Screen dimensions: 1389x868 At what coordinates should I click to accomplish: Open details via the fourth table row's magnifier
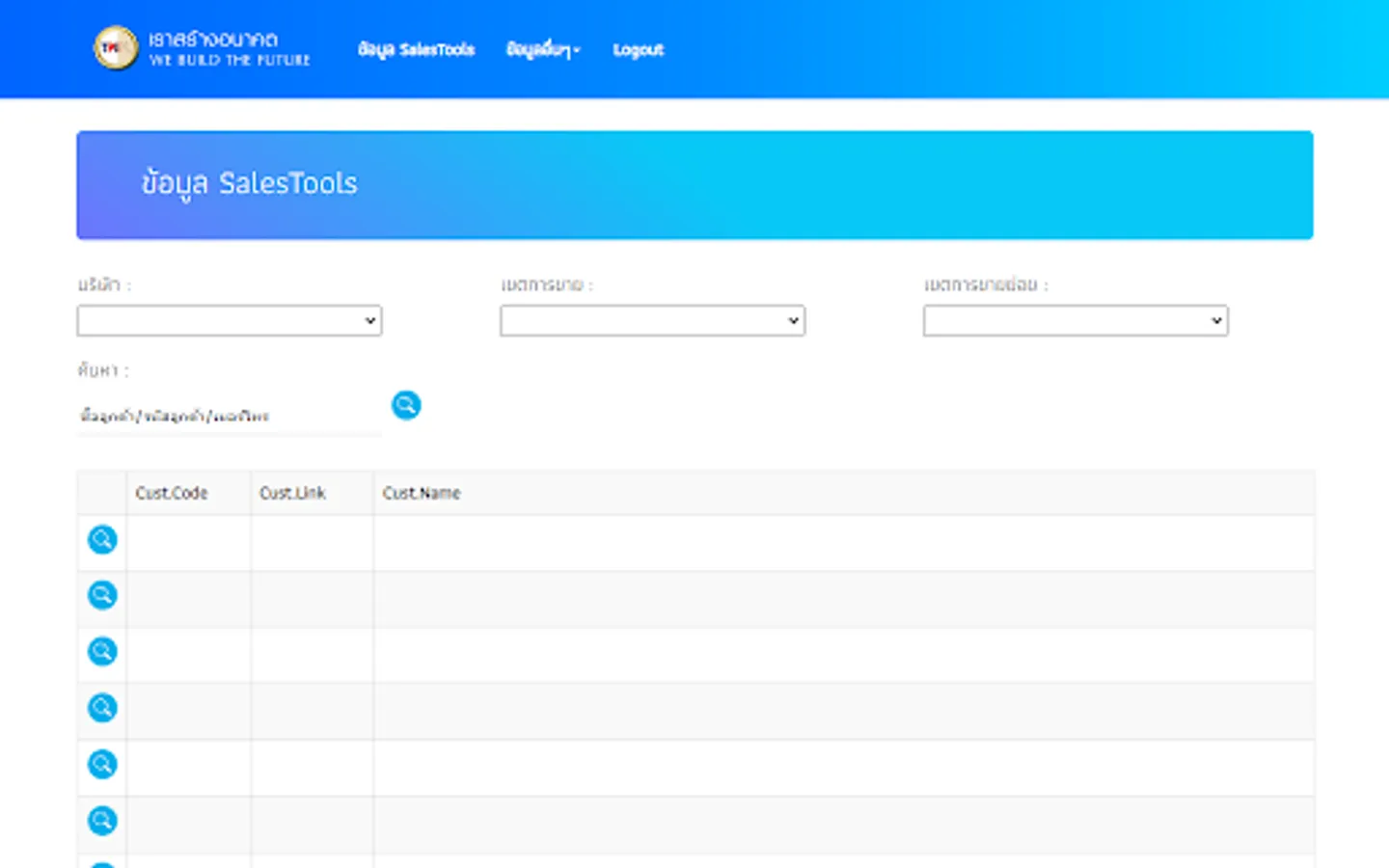pyautogui.click(x=102, y=708)
